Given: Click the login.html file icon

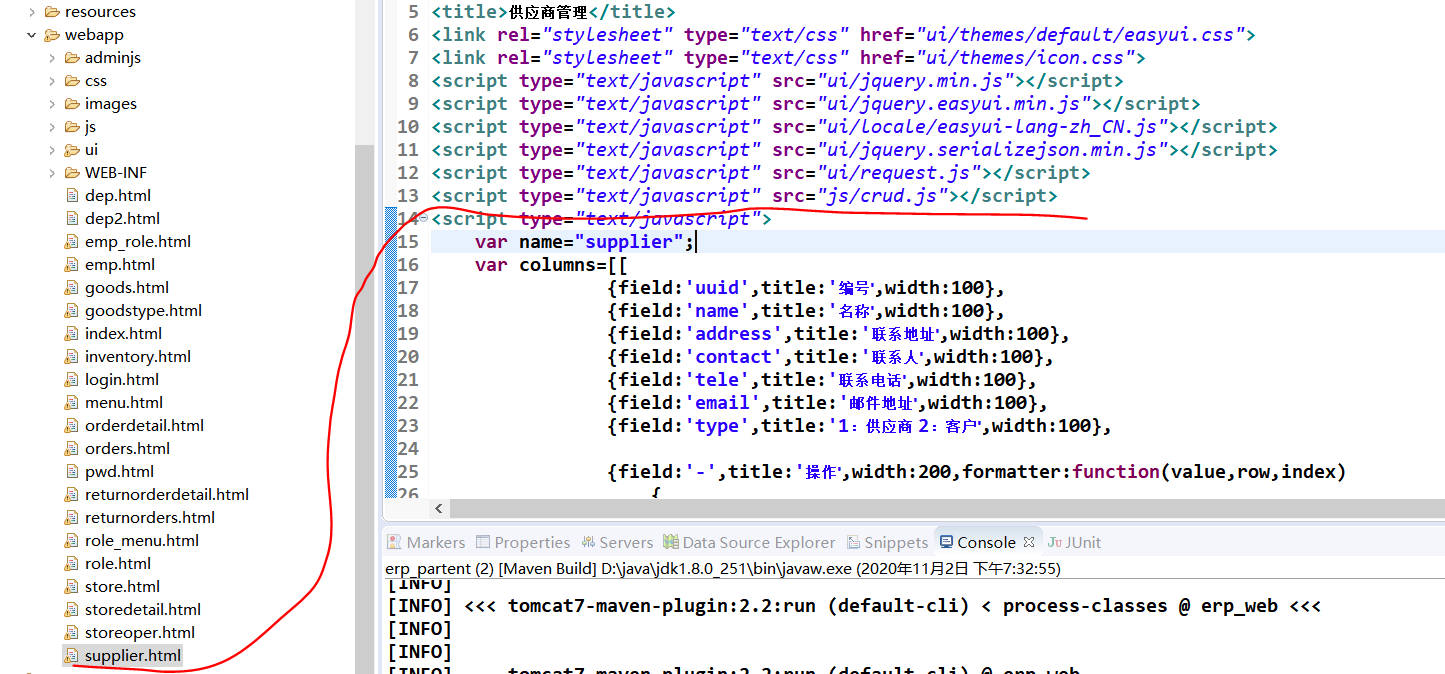Looking at the screenshot, I should click(71, 380).
